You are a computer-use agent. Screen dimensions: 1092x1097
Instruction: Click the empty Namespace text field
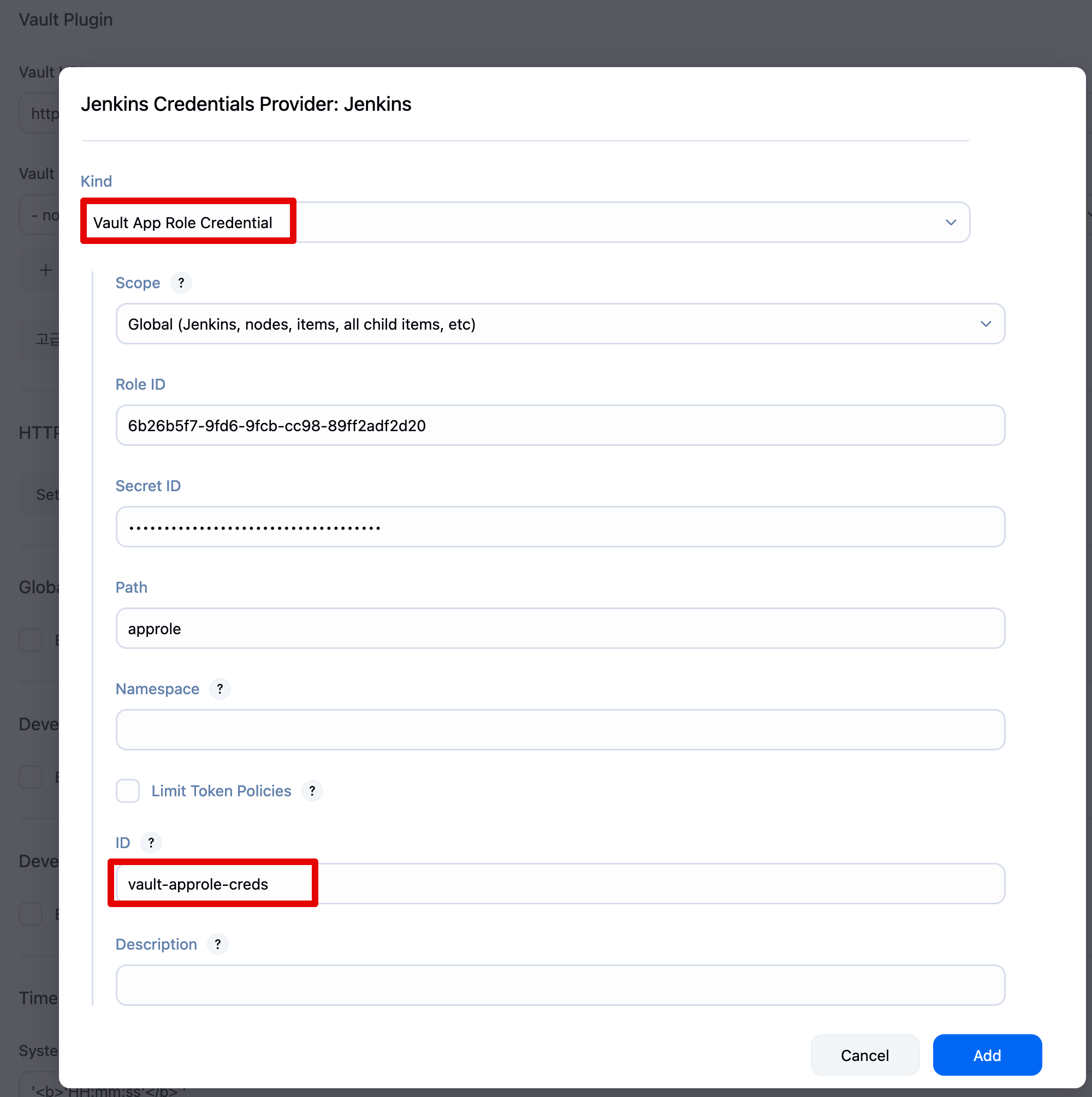point(560,730)
